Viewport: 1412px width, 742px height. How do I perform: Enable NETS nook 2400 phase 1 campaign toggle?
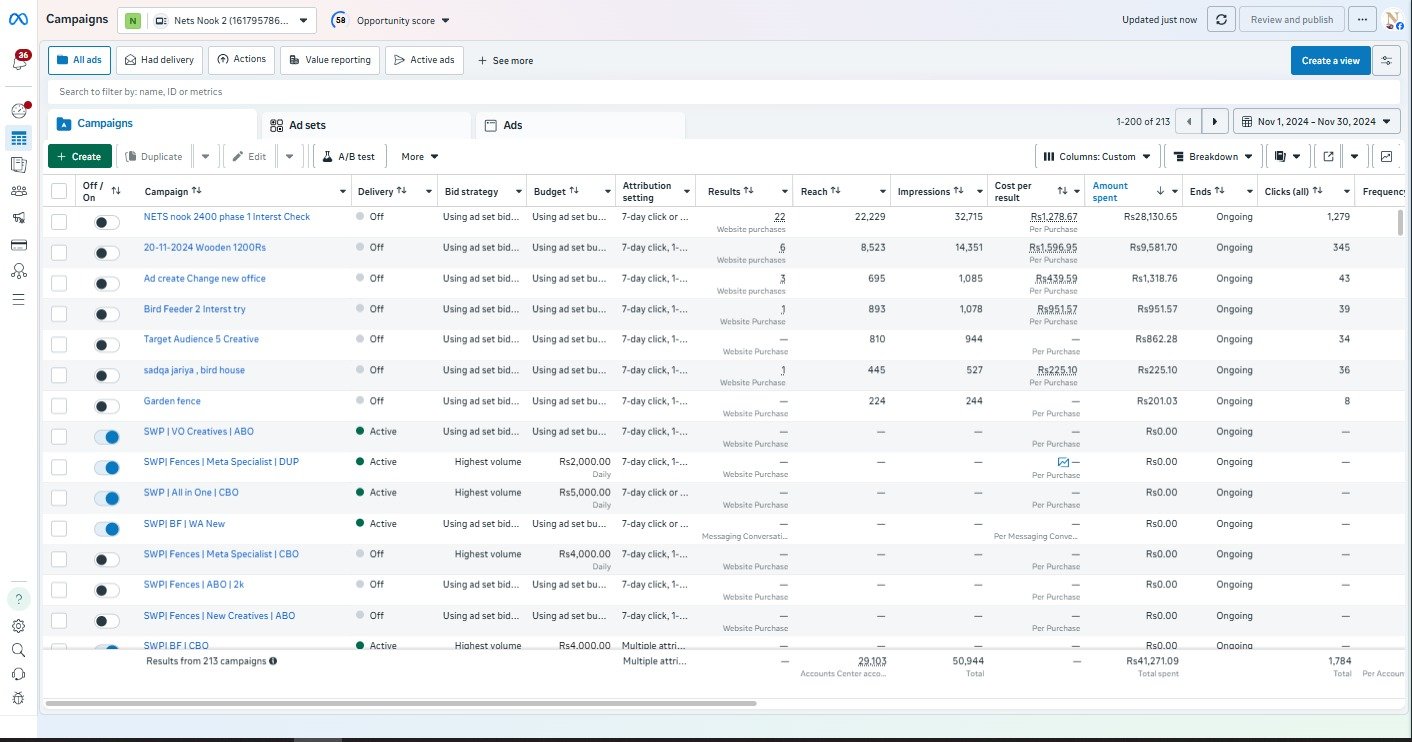point(106,223)
